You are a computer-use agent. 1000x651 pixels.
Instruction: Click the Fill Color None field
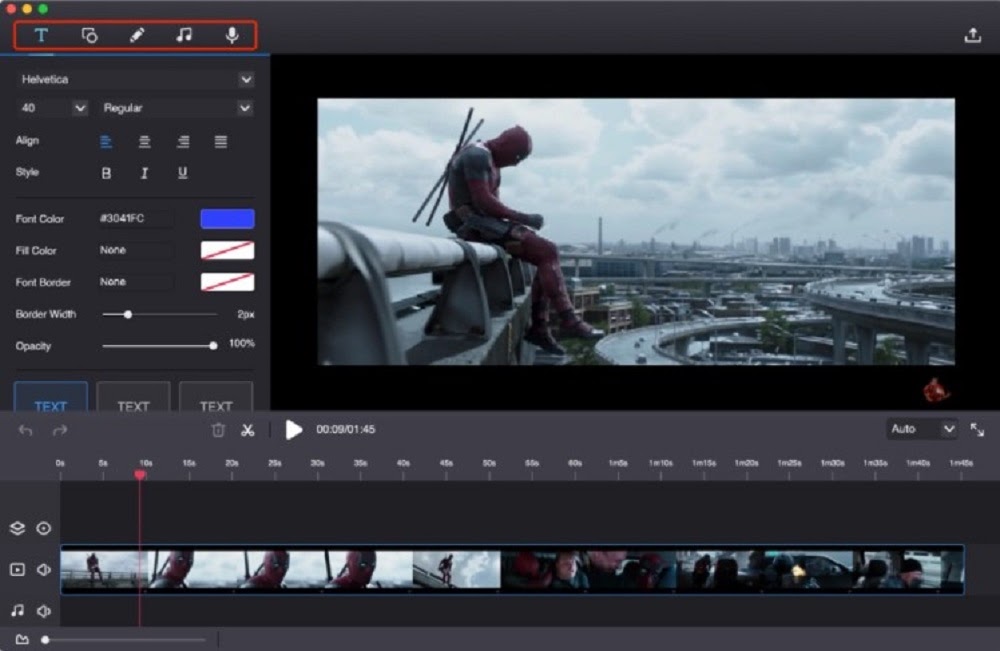135,250
